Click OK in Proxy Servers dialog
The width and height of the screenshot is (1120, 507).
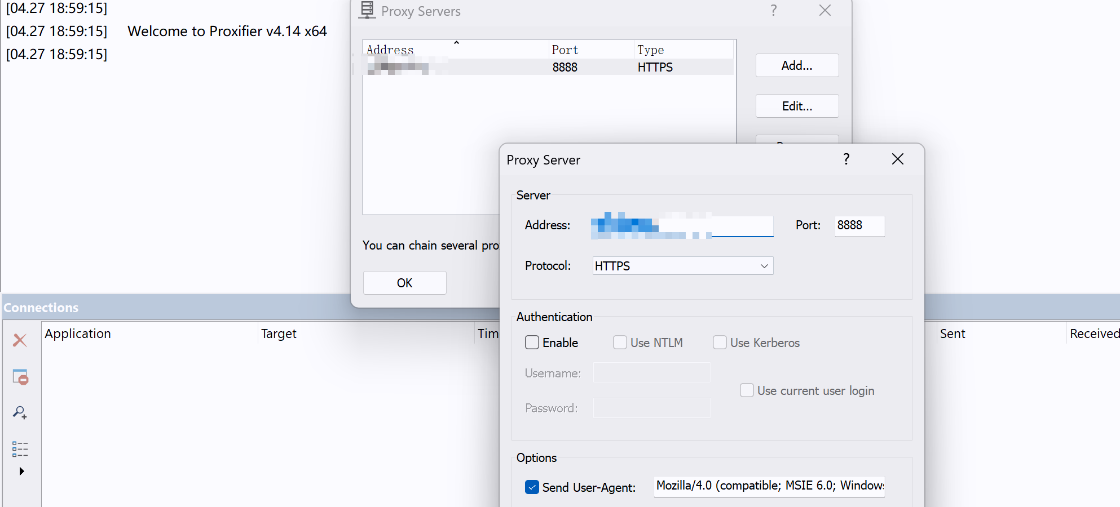click(404, 283)
